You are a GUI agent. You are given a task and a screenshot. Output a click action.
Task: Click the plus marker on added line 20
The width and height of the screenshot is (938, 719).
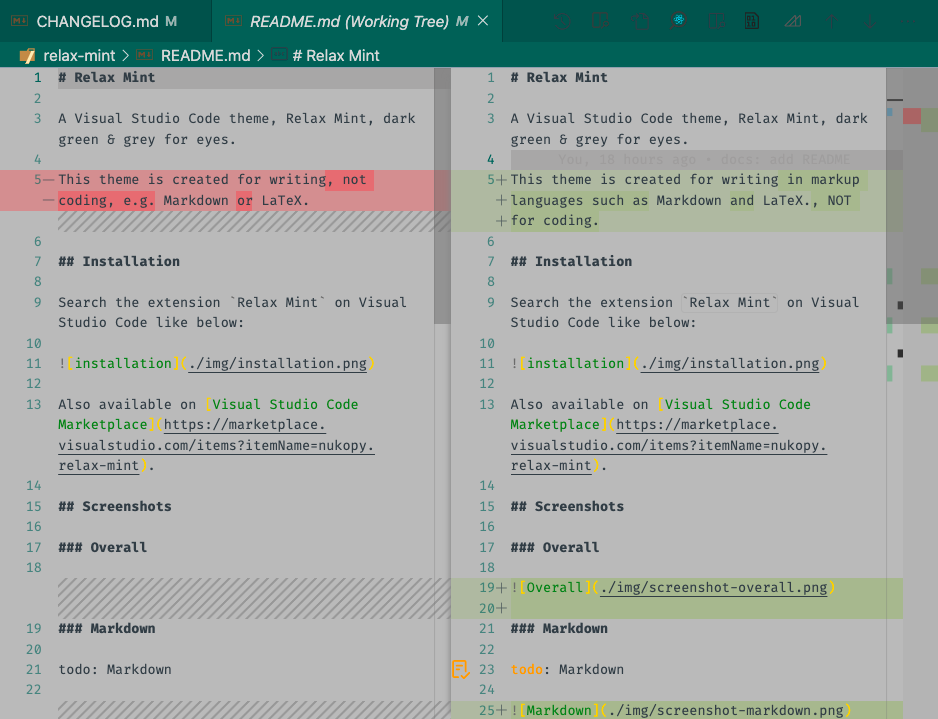pyautogui.click(x=501, y=608)
